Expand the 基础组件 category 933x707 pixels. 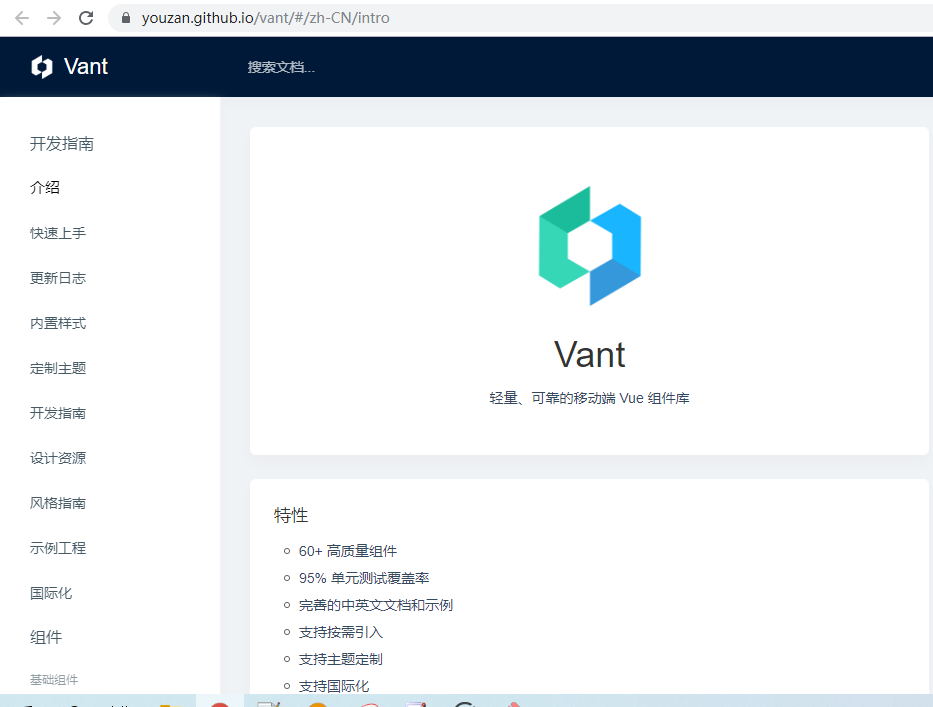[53, 679]
